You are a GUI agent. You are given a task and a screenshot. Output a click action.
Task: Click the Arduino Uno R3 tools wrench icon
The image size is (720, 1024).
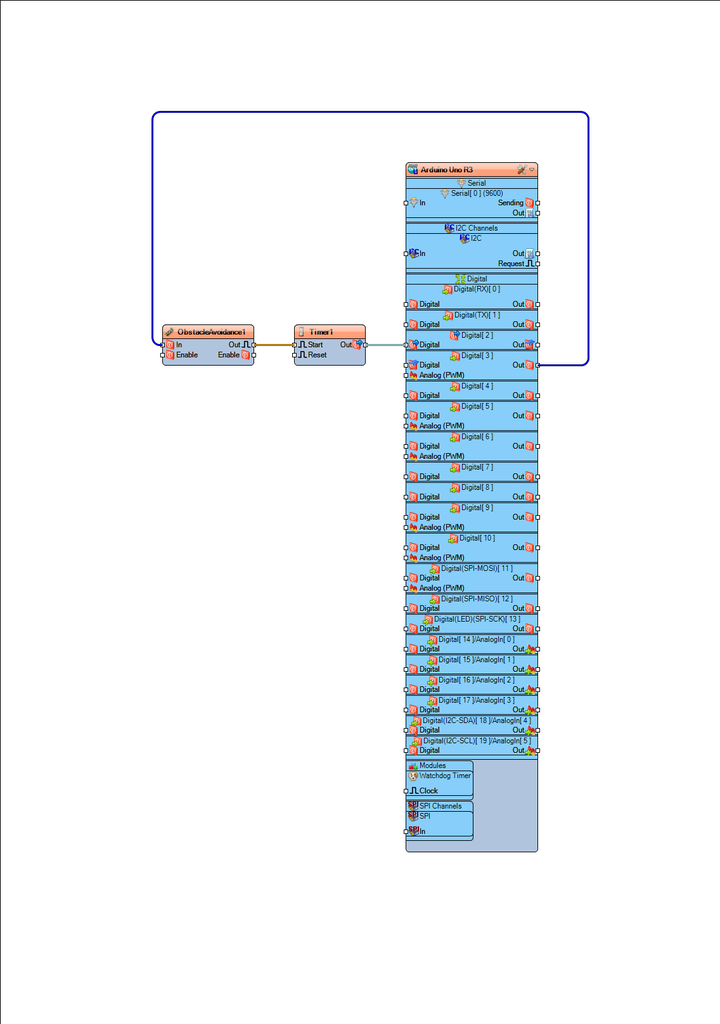521,170
